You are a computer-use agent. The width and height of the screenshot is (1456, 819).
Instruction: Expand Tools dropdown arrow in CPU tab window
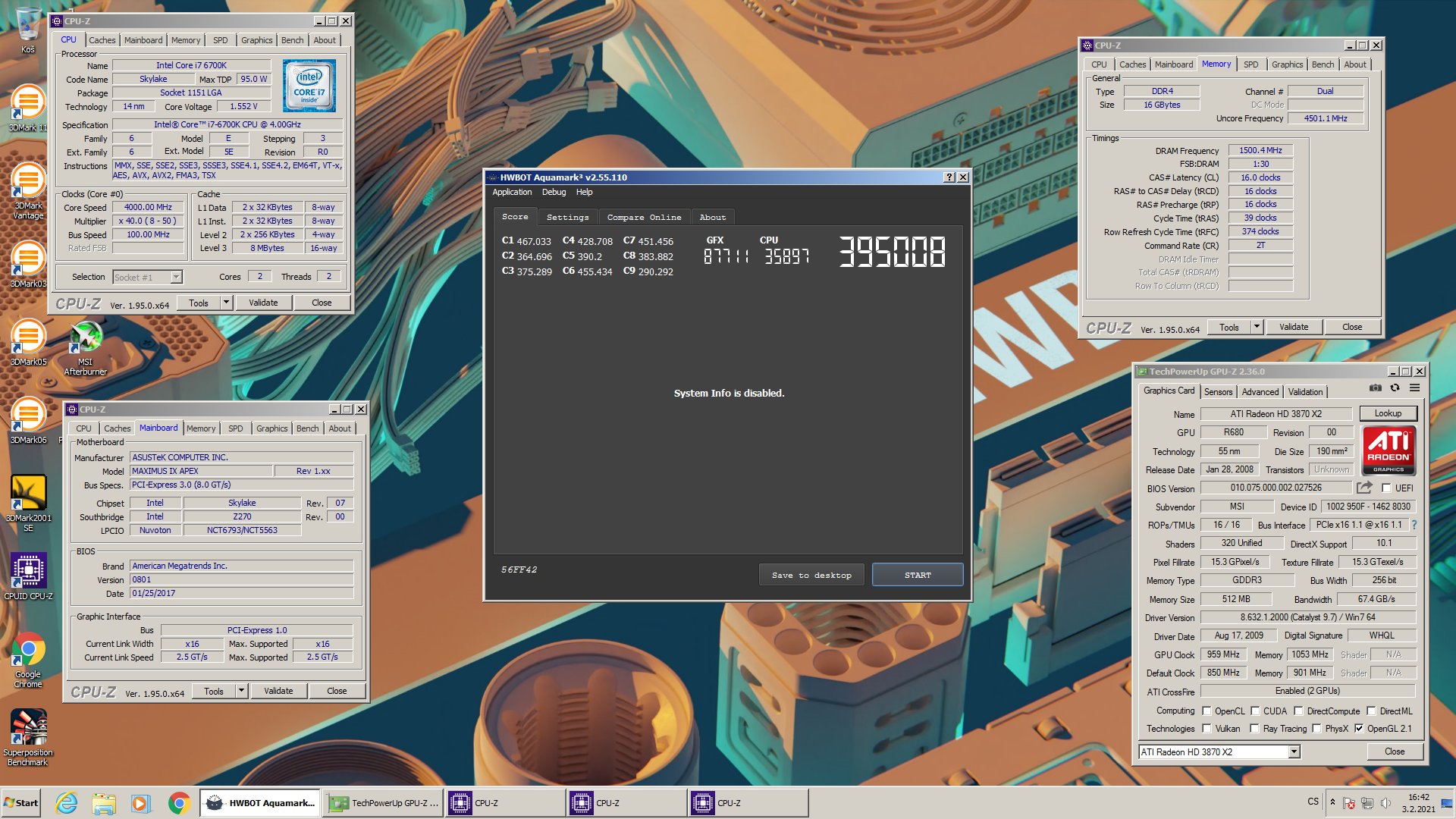225,303
